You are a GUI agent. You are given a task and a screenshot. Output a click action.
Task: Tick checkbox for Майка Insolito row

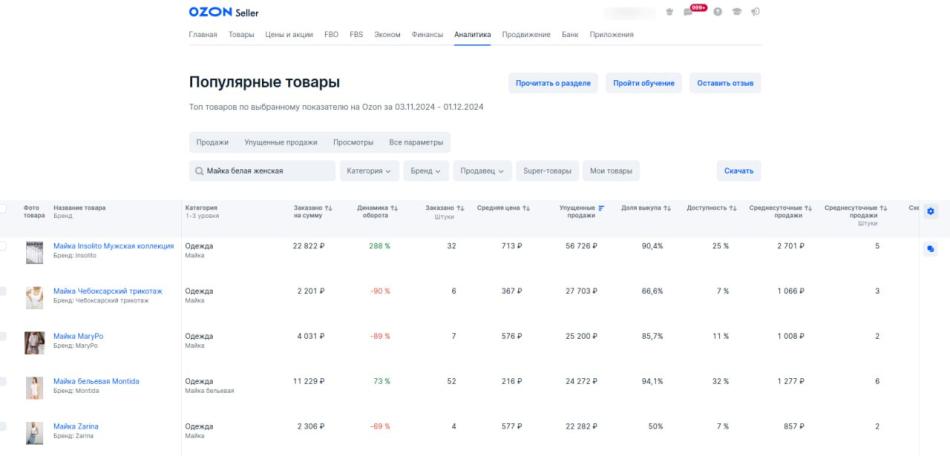pyautogui.click(x=3, y=246)
